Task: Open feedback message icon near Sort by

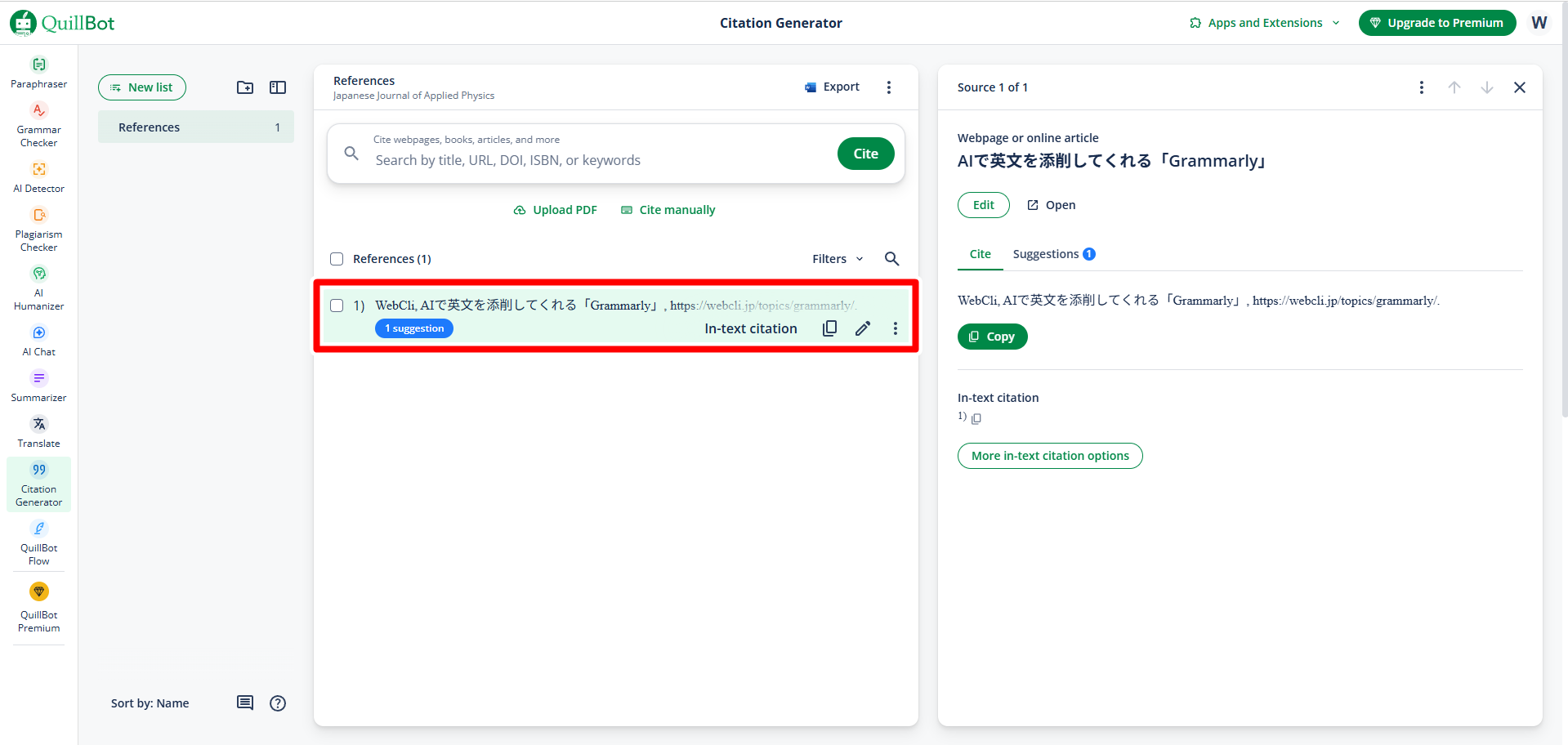Action: pos(245,703)
